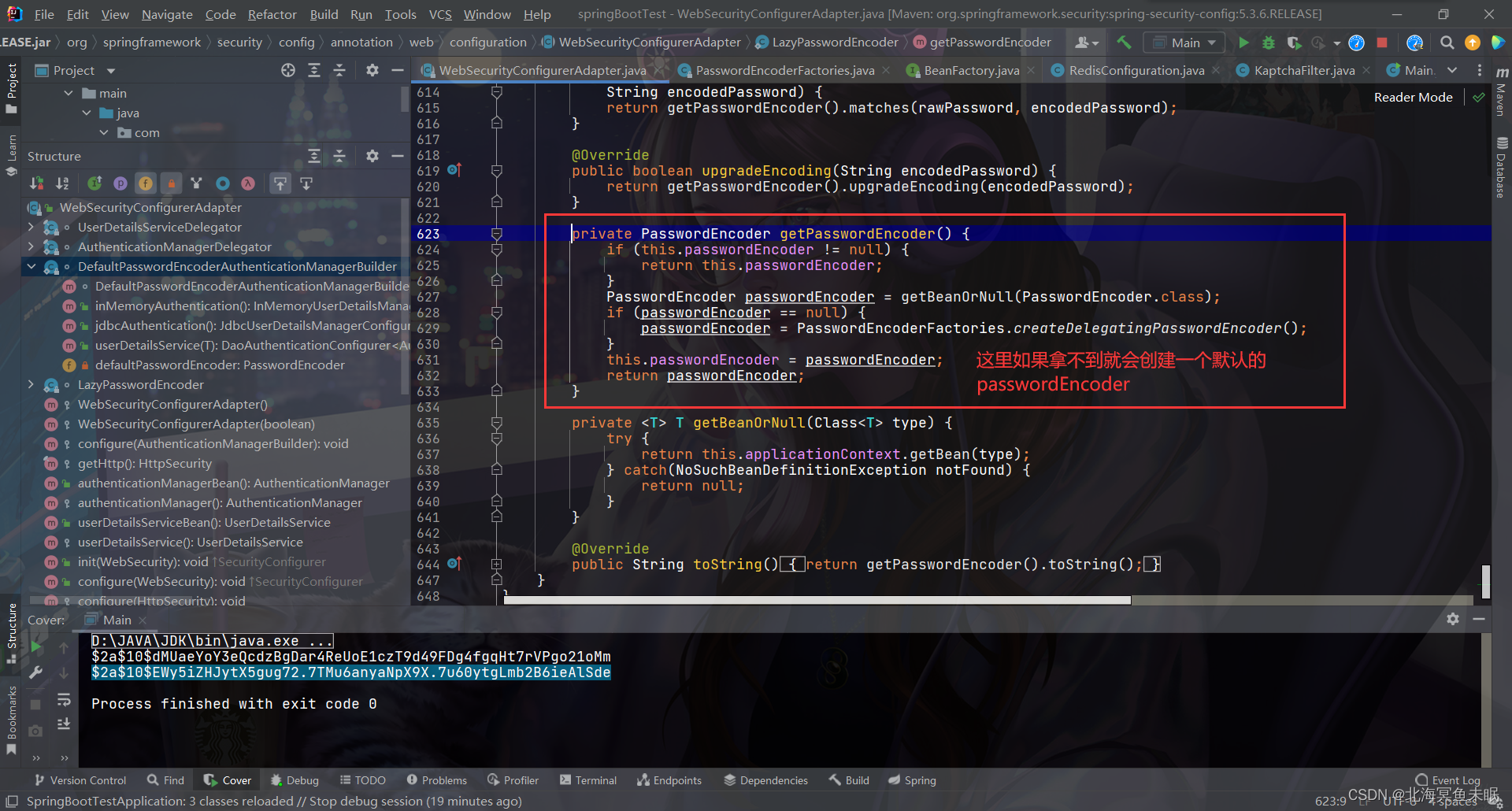Build project with the hammer icon
Screen dimensions: 1512x811
[1124, 43]
